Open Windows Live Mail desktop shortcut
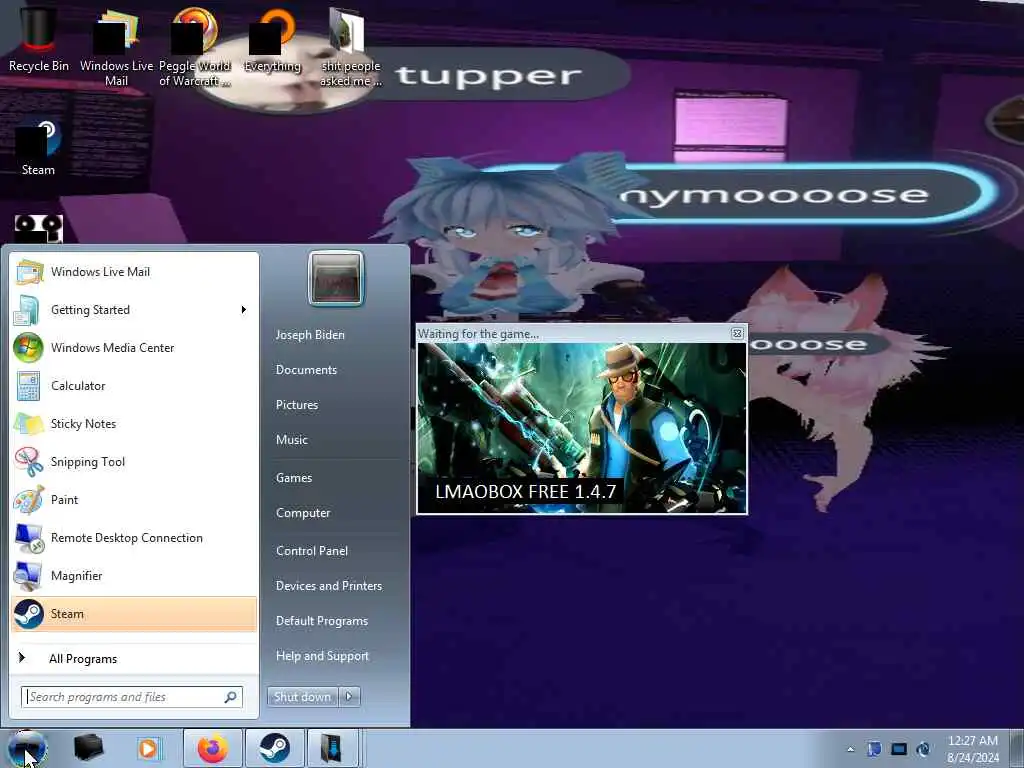Screen dimensions: 1024x768 (x=116, y=46)
